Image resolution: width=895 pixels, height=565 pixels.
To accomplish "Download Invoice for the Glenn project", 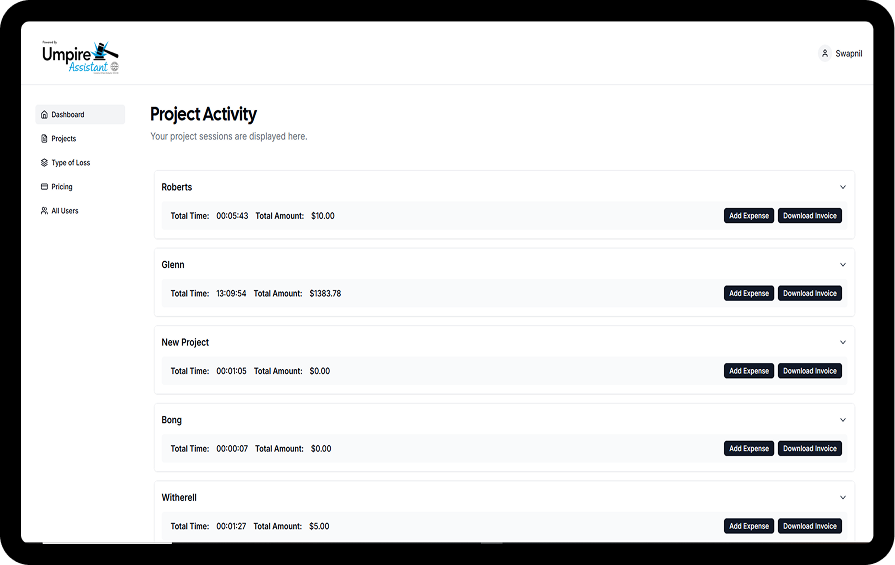I will [810, 294].
